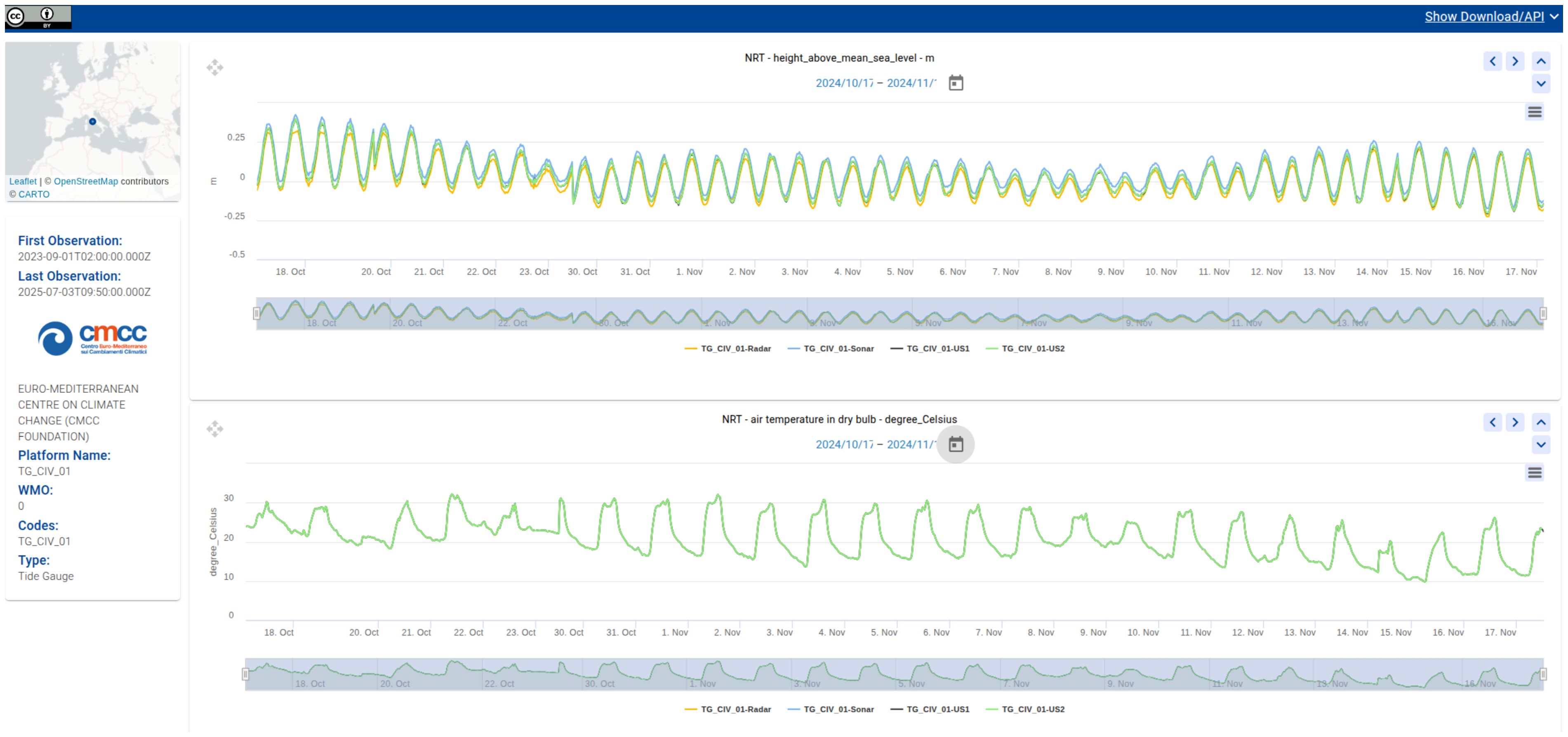
Task: Select the First Observation timestamp 2023-09-01T02:00:00.000Z
Action: [84, 256]
